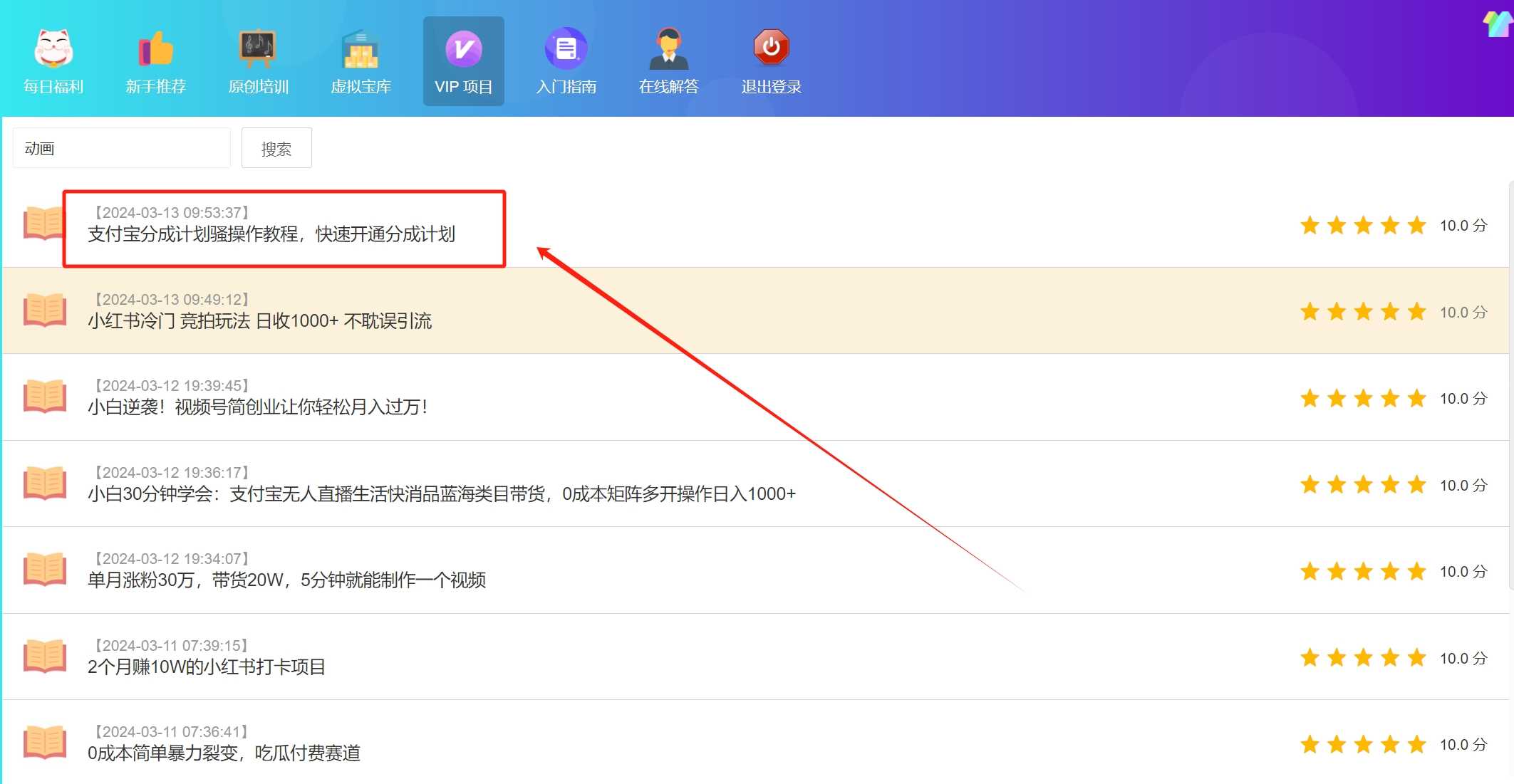Click the 在线解答 menu label
The image size is (1514, 784).
tap(669, 87)
